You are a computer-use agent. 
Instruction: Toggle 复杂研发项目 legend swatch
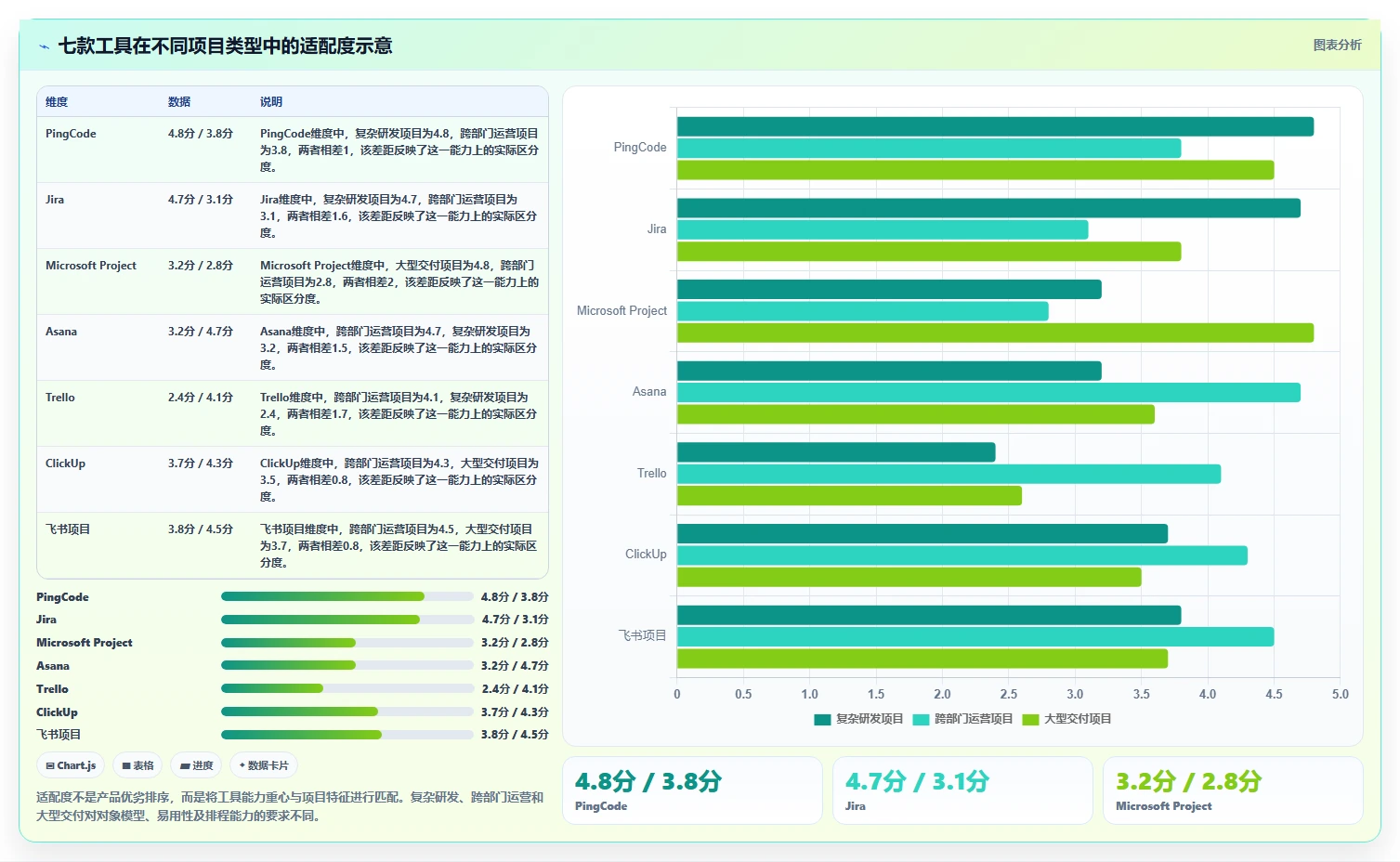[822, 719]
